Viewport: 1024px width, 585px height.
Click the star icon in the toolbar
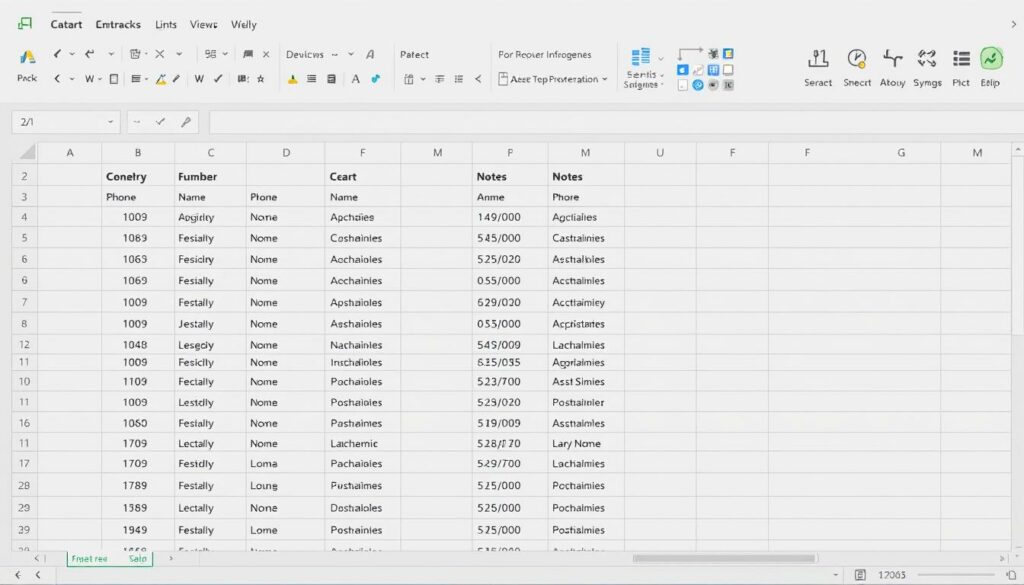[261, 79]
